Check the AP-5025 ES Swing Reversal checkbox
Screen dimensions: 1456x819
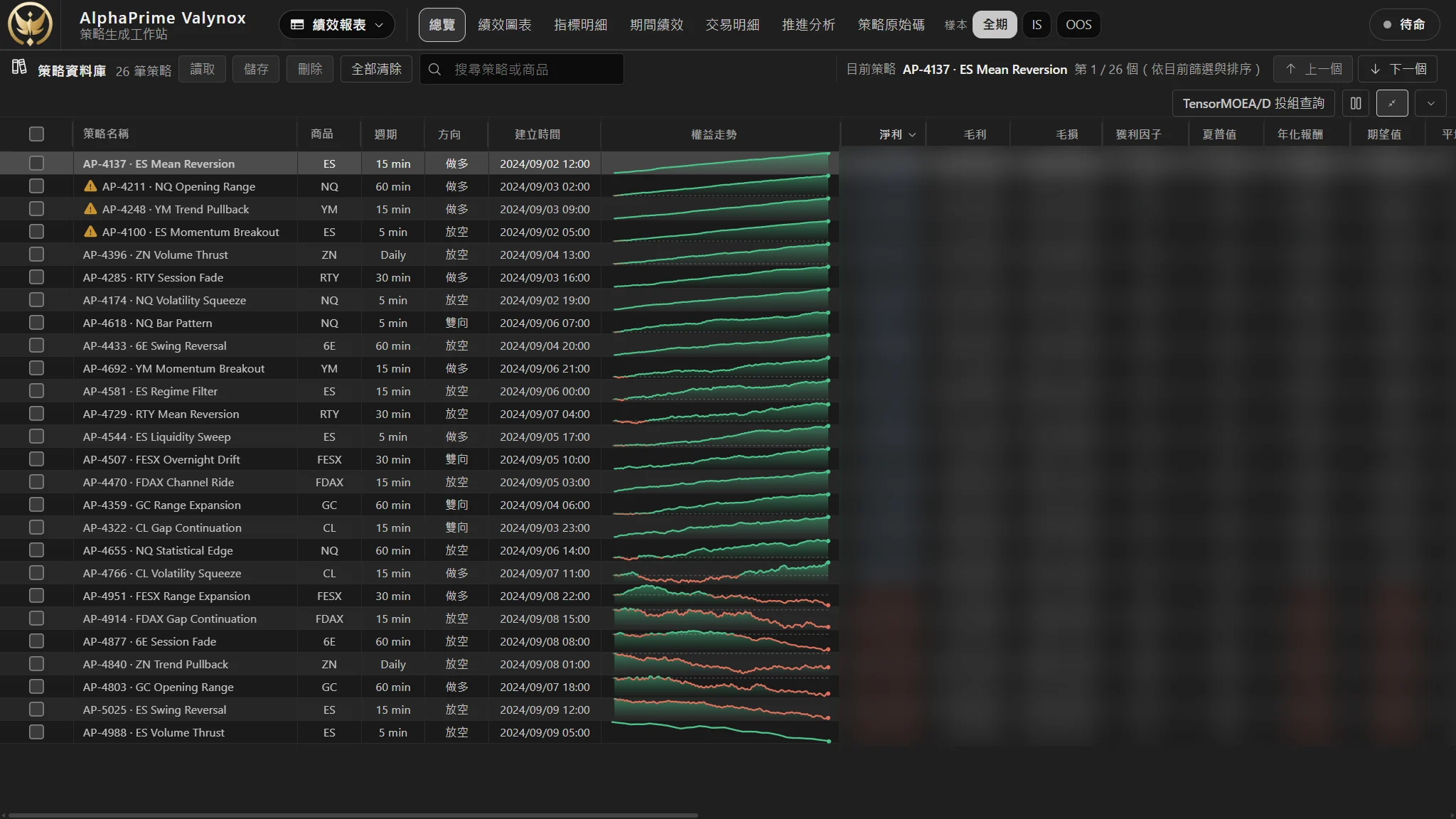pos(36,710)
